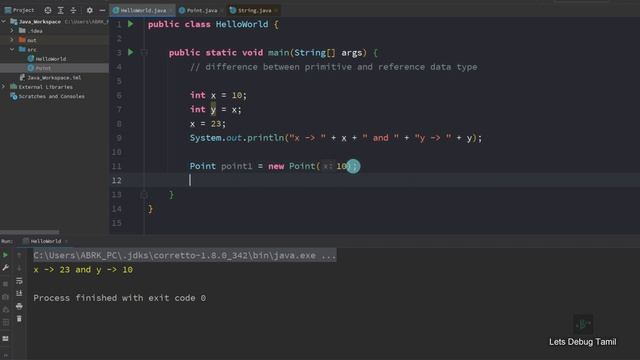Click project tree horizontal scrollbar
Image resolution: width=640 pixels, height=360 pixels.
[x=29, y=232]
